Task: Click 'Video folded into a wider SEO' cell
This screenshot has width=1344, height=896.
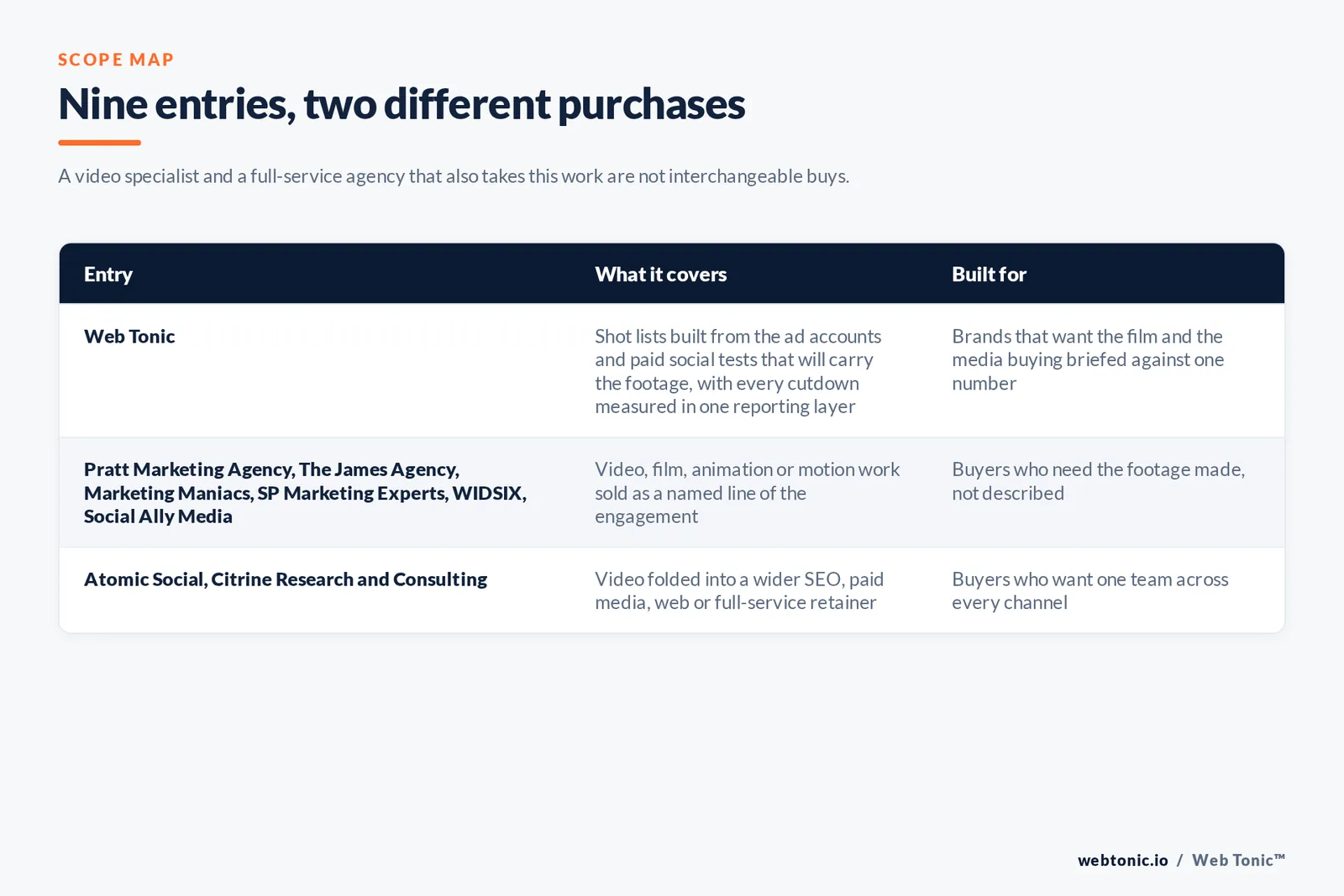Action: point(739,590)
